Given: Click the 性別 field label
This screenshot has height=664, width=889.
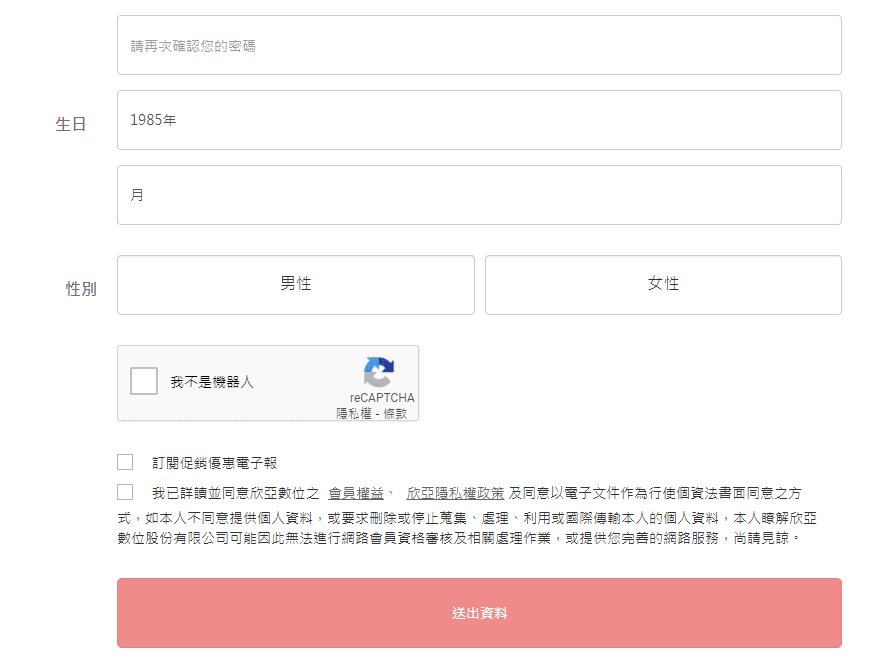Looking at the screenshot, I should point(81,289).
